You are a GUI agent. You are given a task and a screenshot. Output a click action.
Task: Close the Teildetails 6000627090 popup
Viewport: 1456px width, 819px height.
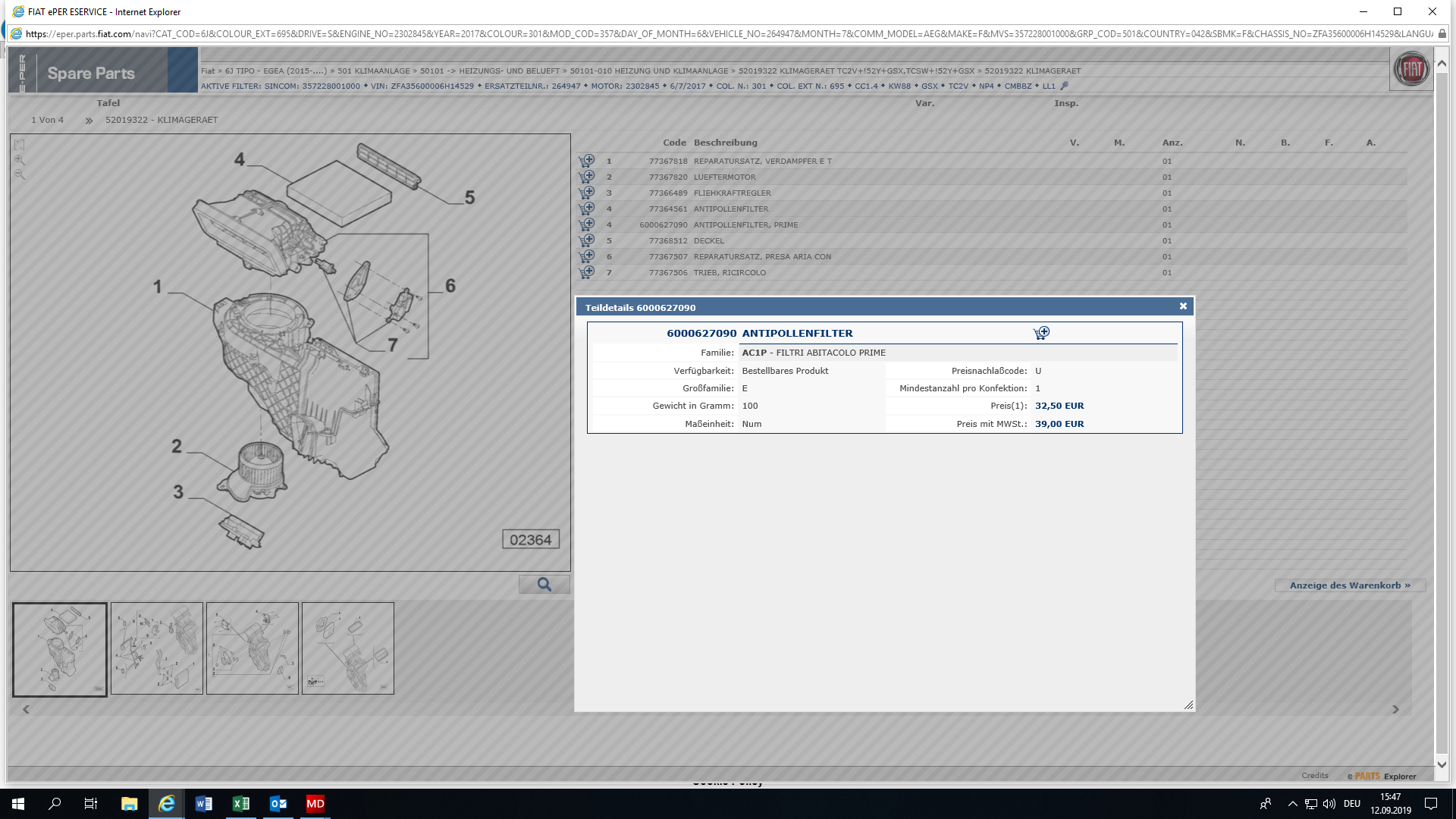click(x=1183, y=306)
